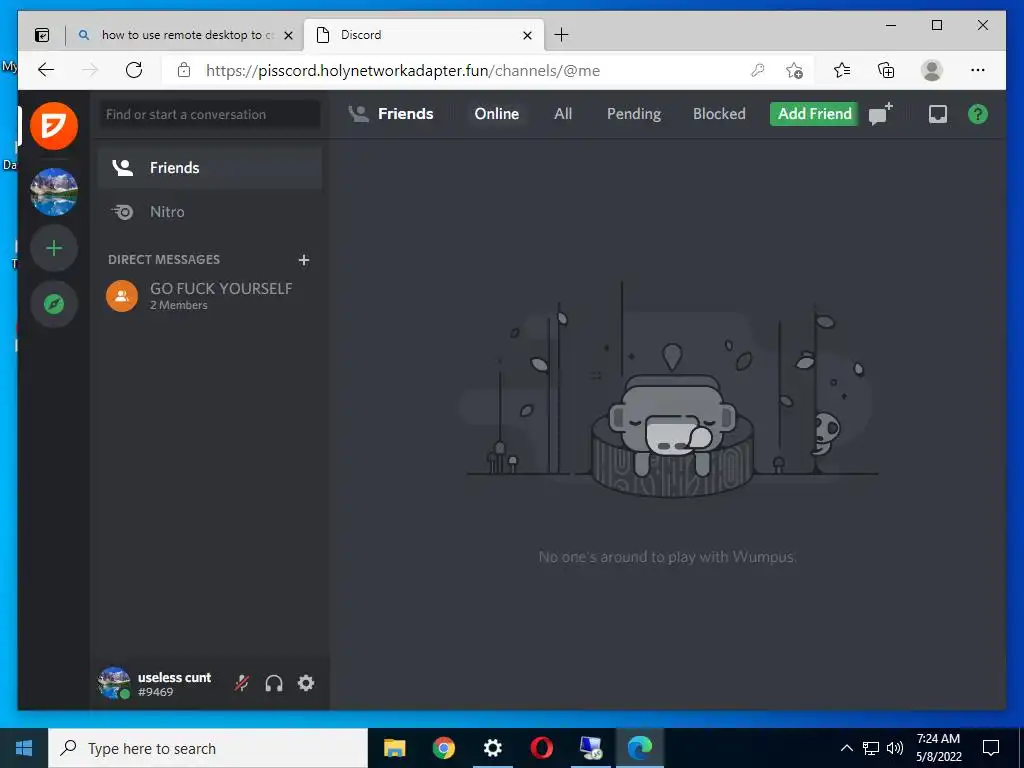Switch to the Online friends tab
Image resolution: width=1024 pixels, height=768 pixels.
coord(496,114)
